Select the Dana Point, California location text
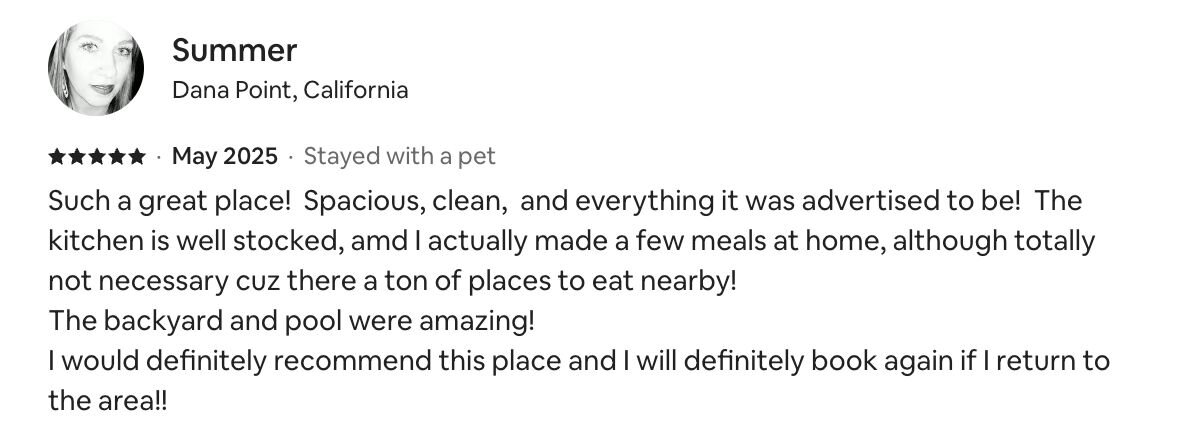Image resolution: width=1200 pixels, height=448 pixels. click(x=290, y=90)
